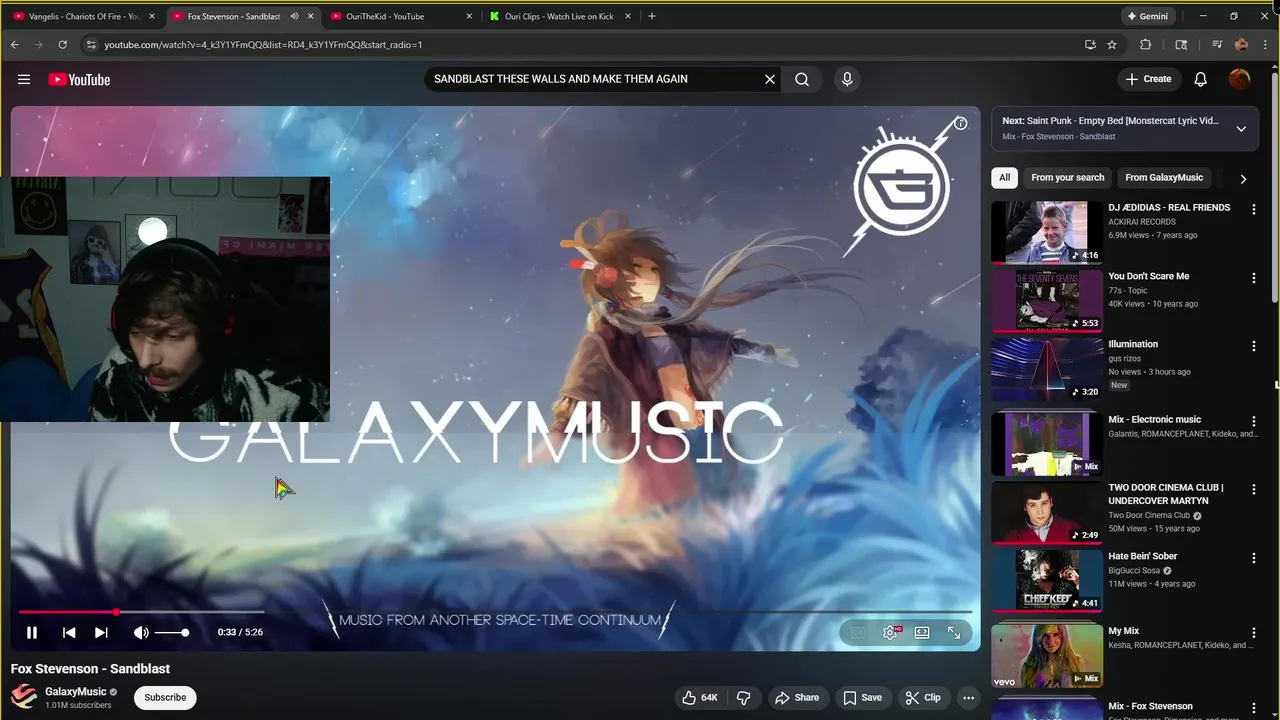Reload the page
This screenshot has width=1280, height=720.
[62, 44]
